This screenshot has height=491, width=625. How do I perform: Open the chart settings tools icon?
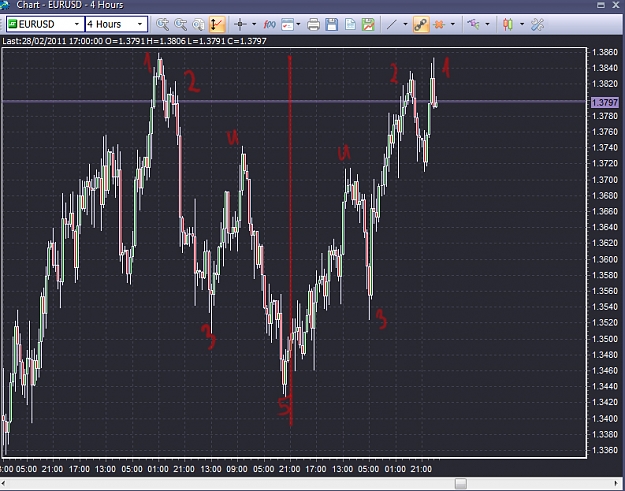537,24
